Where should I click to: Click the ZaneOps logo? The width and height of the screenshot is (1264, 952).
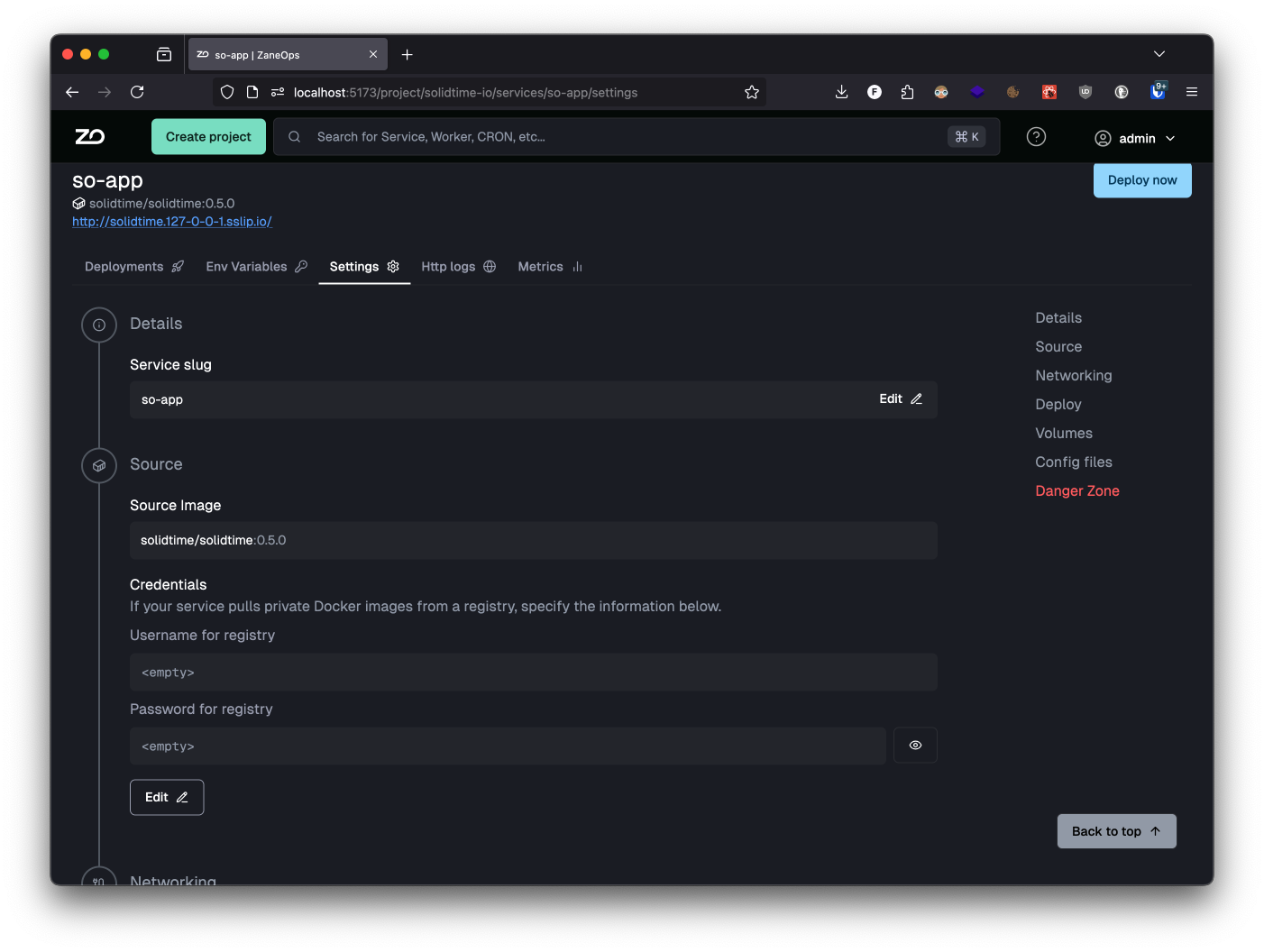click(x=90, y=137)
